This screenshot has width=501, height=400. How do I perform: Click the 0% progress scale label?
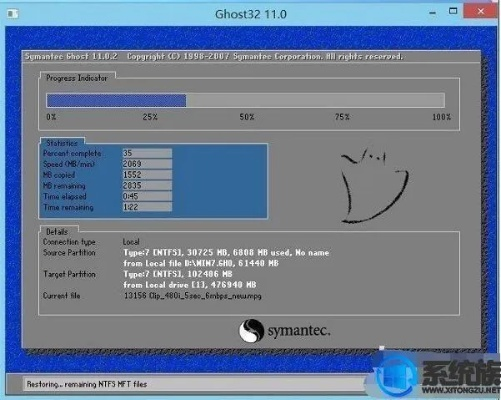click(x=51, y=117)
